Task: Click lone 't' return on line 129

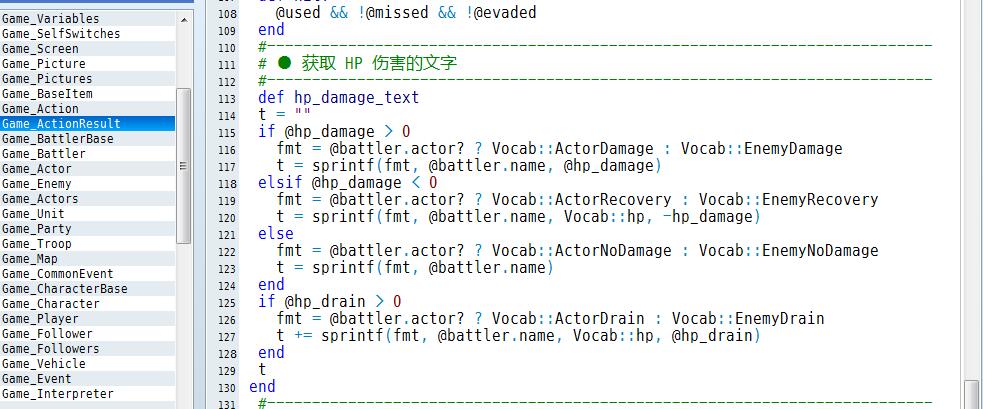Action: pyautogui.click(x=262, y=369)
